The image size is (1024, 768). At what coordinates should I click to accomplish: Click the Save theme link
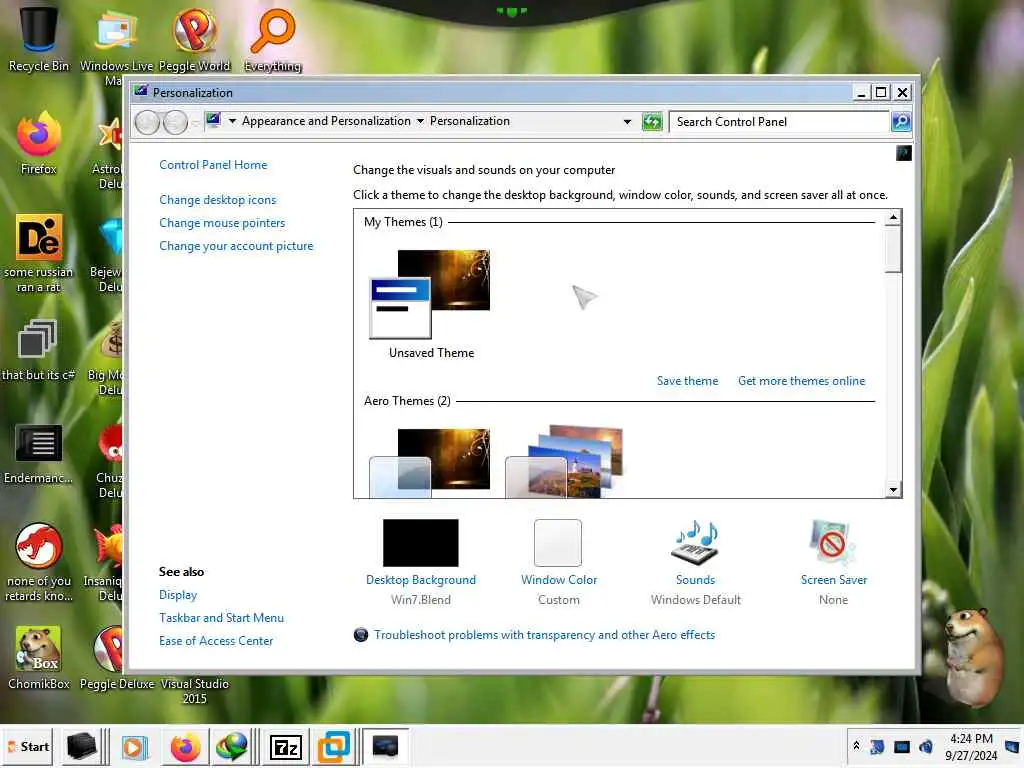click(687, 381)
